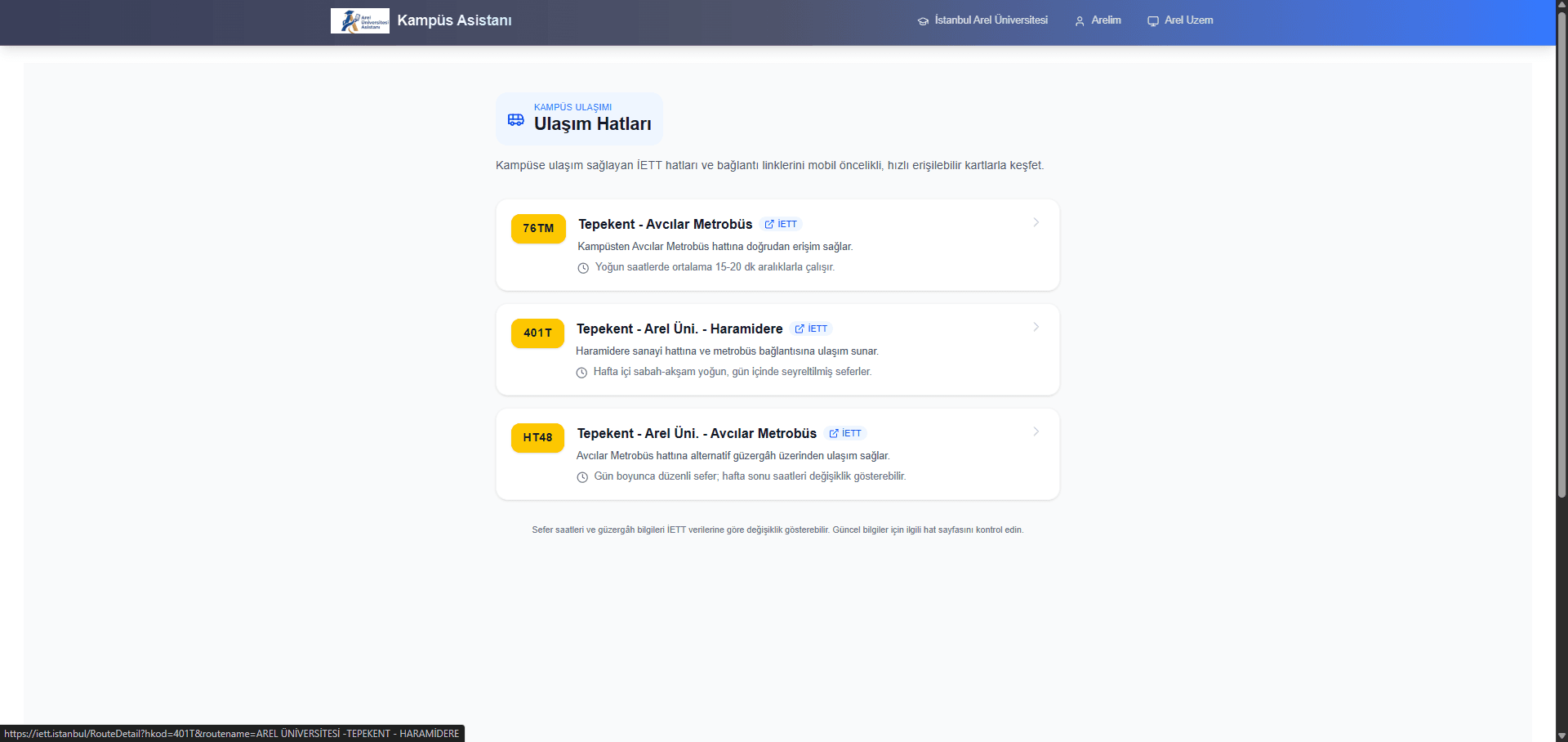Click the 'Kampüsten Avcılar Metrobüs hattına' description
The height and width of the screenshot is (742, 1568).
715,247
